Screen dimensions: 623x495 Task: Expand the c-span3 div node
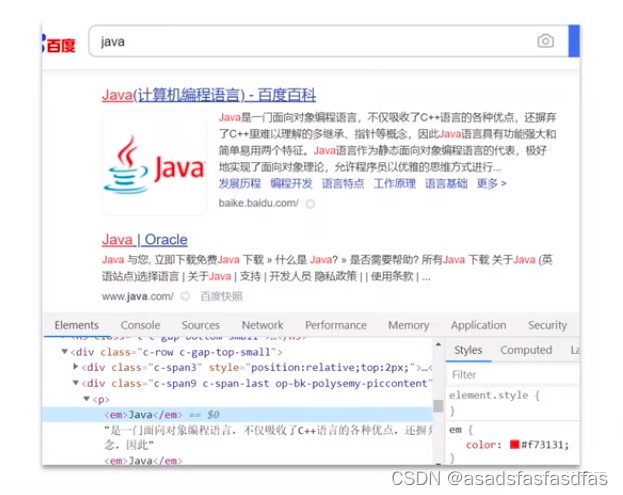point(75,367)
